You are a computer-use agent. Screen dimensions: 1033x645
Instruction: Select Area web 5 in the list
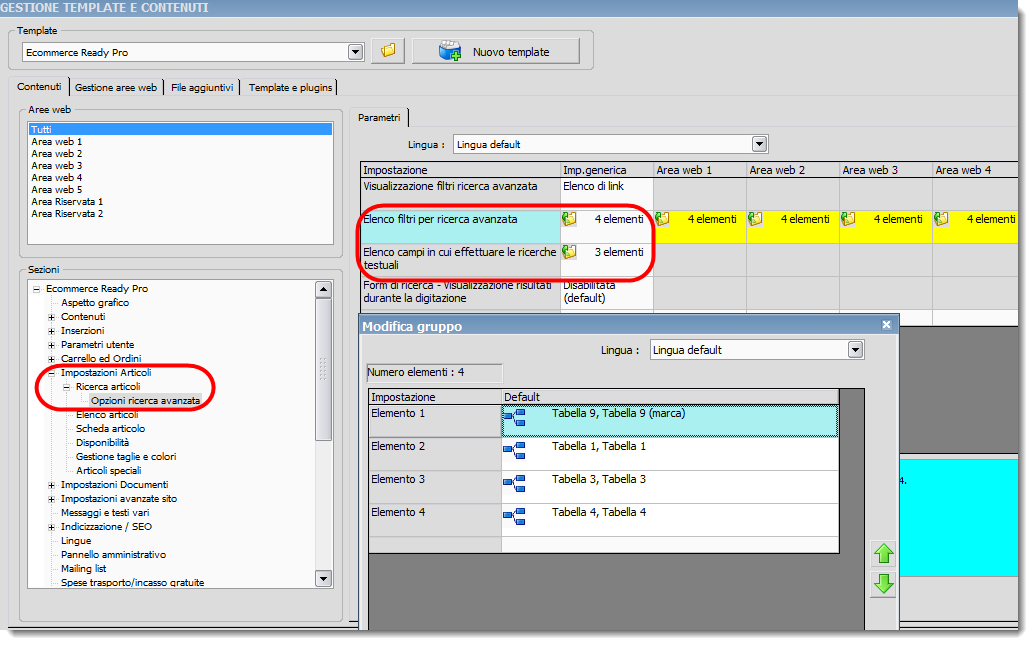[x=57, y=190]
